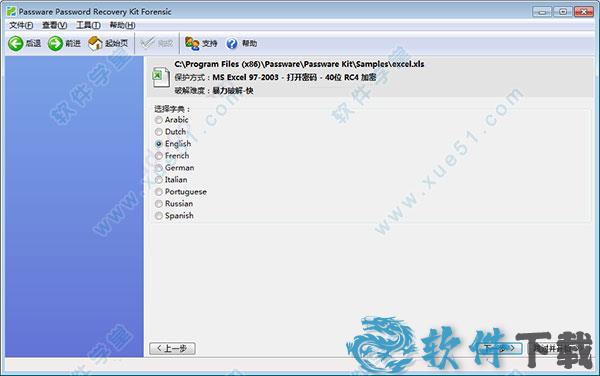Viewport: 600px width, 376px height.
Task: Click the MS Excel 97-2003 protection text
Action: click(x=294, y=77)
